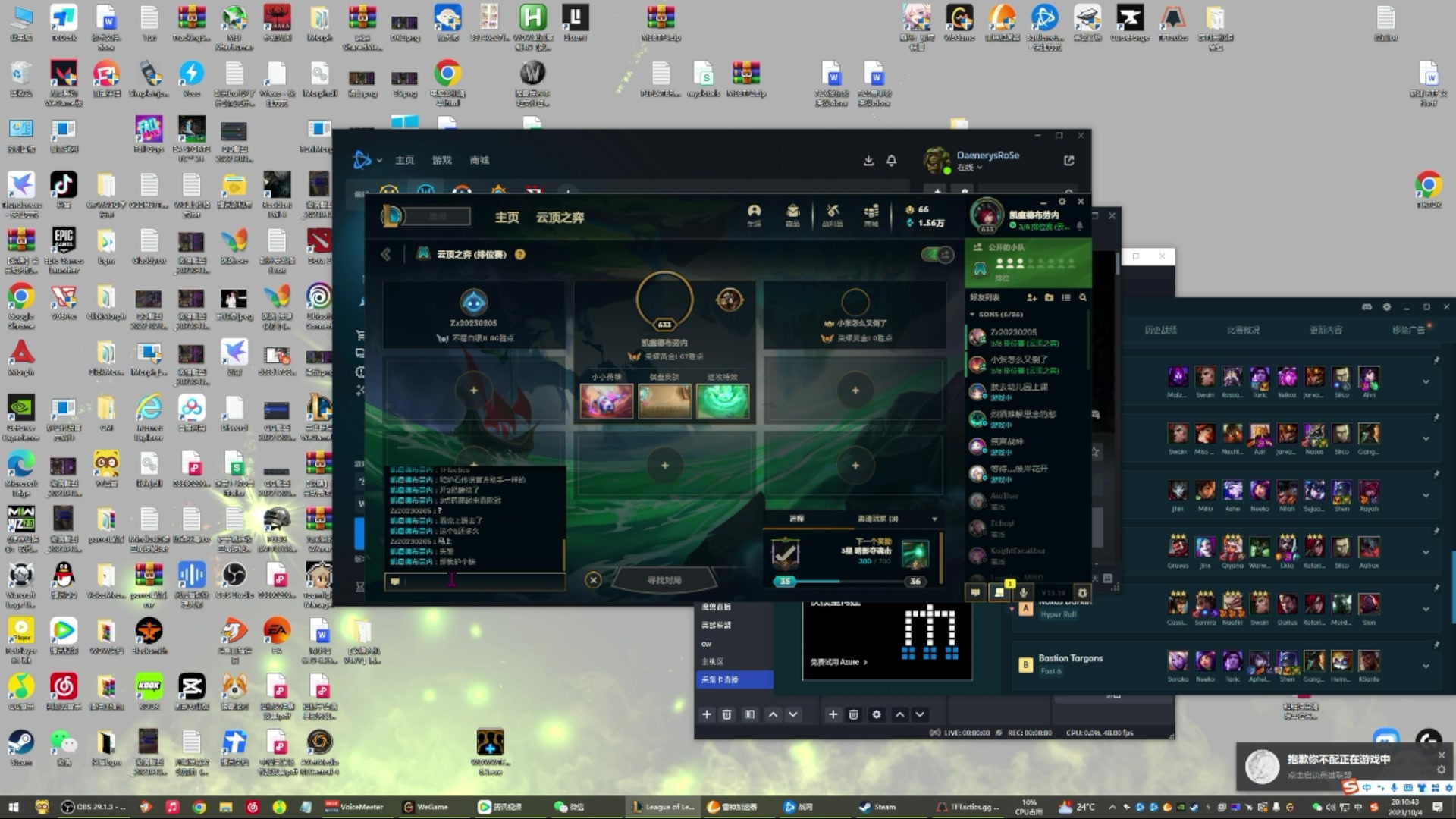The image size is (1456, 819).
Task: Open the Zz20230205 friend entry
Action: coord(1026,337)
